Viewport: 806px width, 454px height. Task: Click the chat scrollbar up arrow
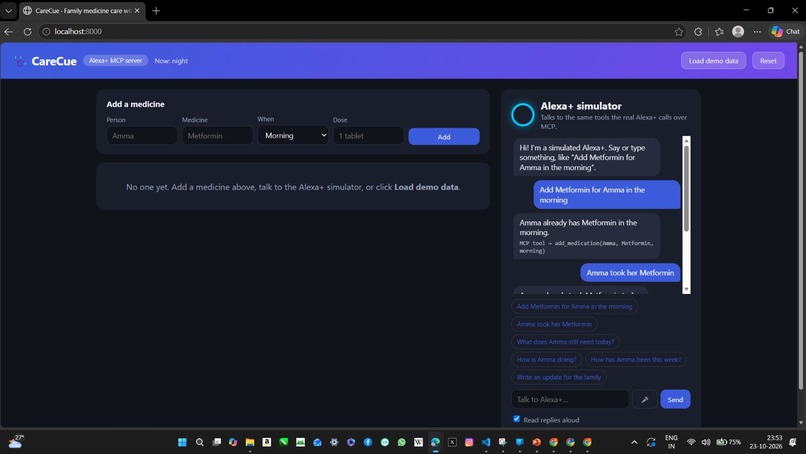point(686,140)
